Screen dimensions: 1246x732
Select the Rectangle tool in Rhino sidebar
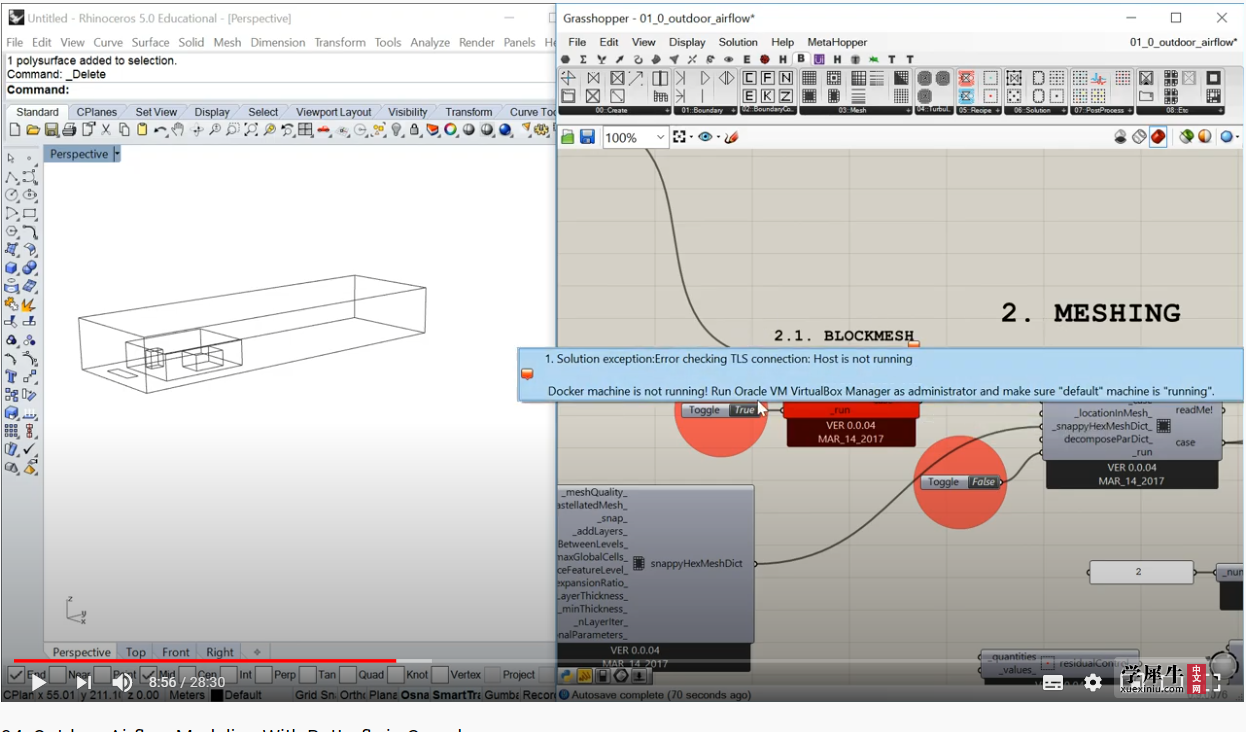[x=29, y=213]
